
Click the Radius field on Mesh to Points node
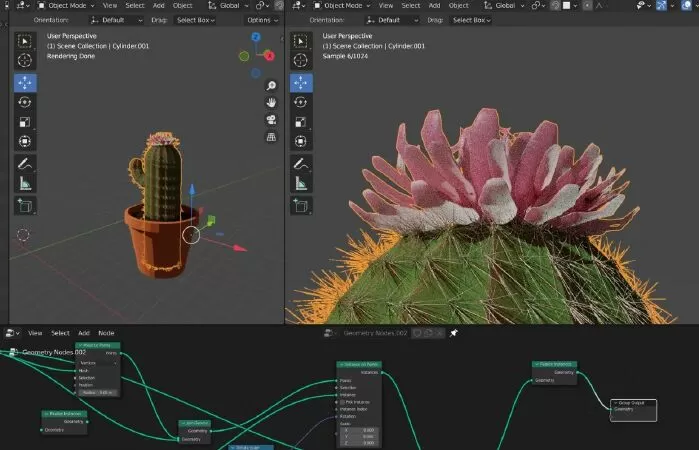[x=98, y=393]
